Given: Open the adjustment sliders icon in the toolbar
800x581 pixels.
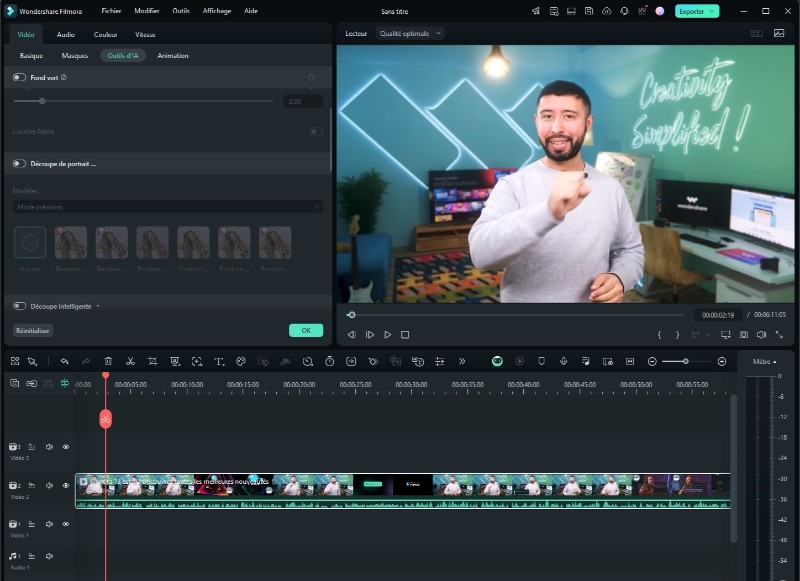Looking at the screenshot, I should (439, 362).
